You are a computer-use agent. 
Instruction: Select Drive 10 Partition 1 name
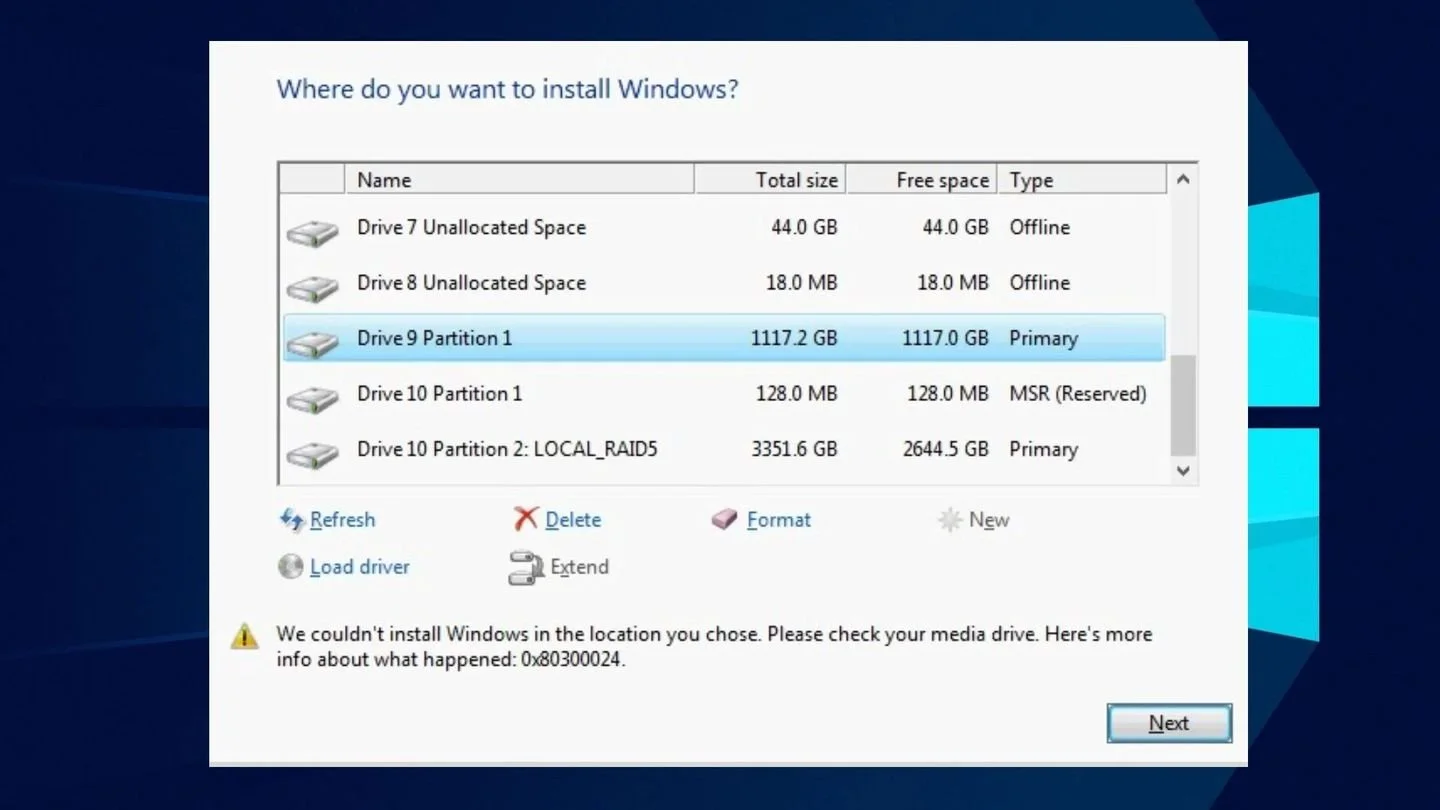click(439, 394)
